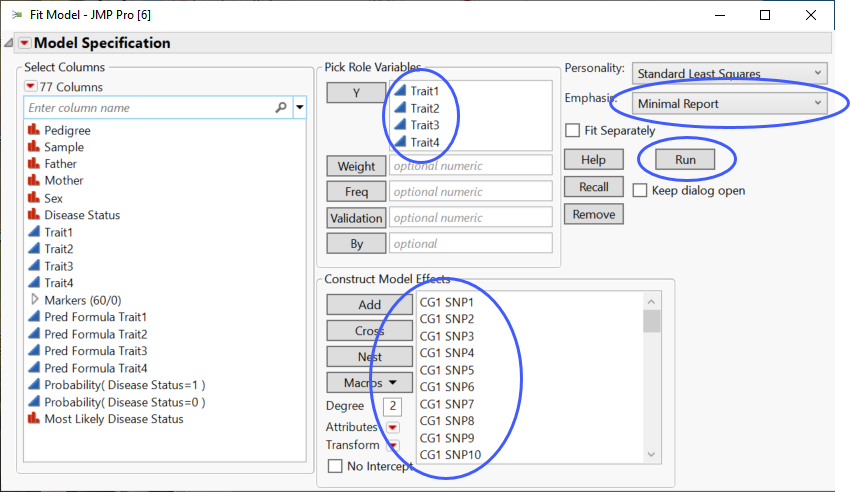Screen dimensions: 850x492
Task: Click the Model Specification red triangle menu
Action: click(x=25, y=43)
